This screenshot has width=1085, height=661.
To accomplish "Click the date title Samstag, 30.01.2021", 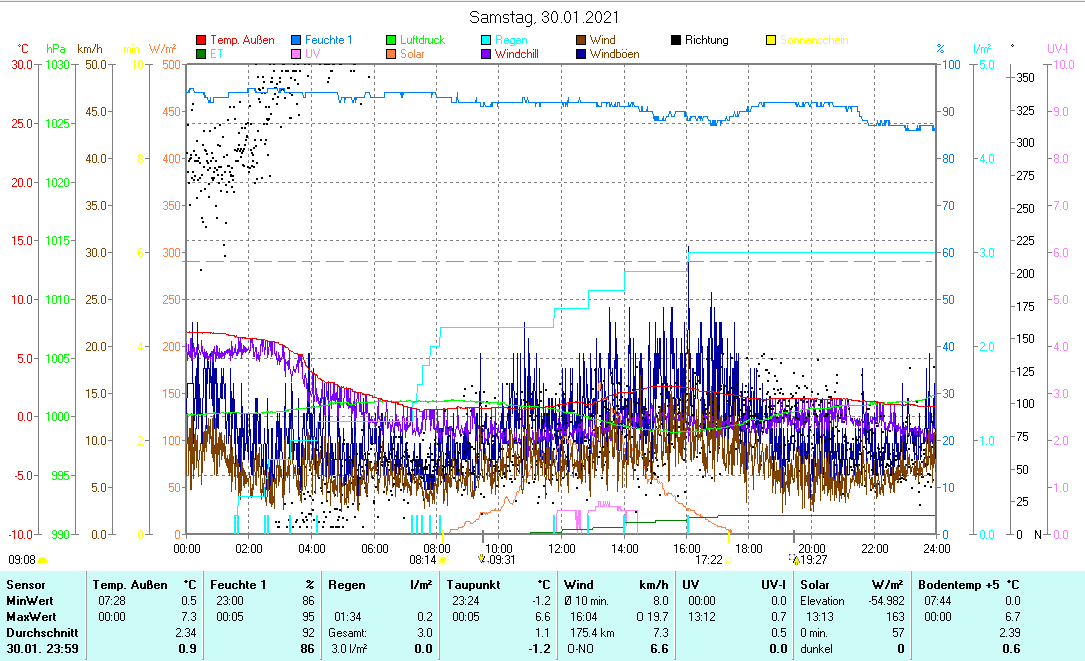I will 543,17.
